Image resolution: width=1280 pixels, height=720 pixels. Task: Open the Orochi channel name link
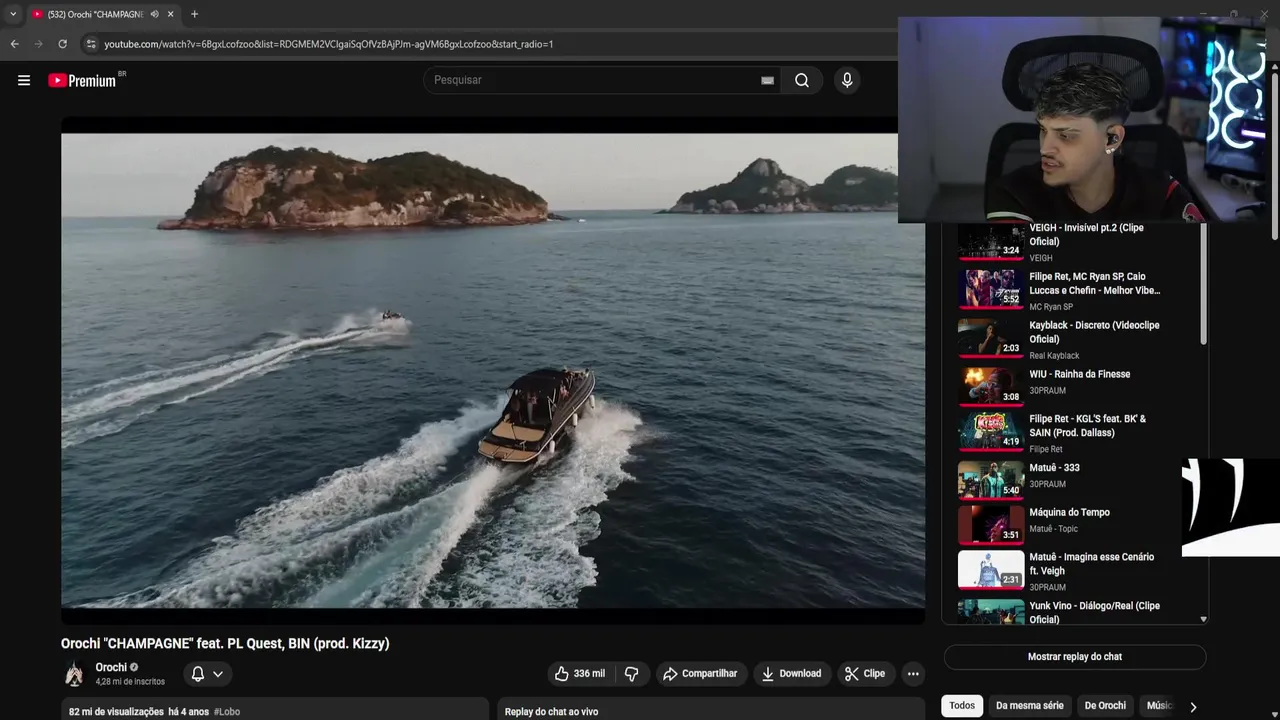111,667
